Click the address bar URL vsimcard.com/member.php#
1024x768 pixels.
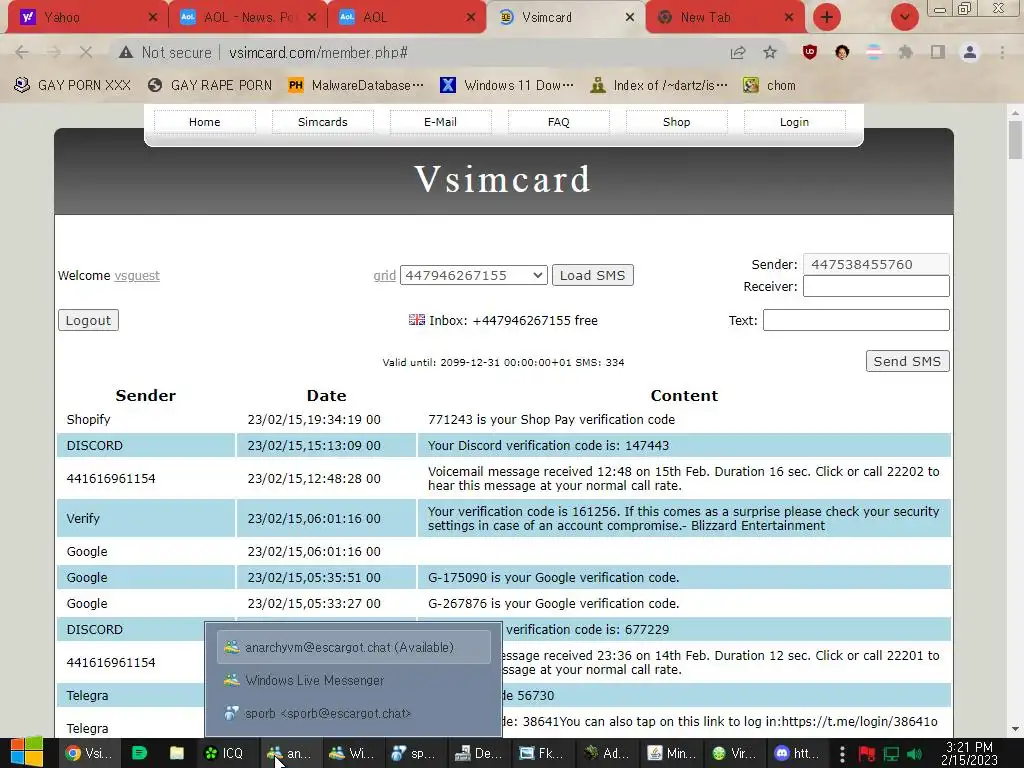(318, 52)
